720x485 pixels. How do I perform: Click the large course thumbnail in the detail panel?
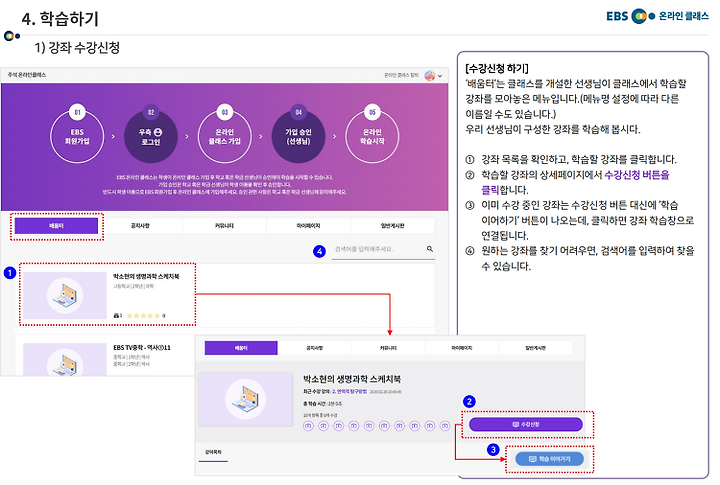point(246,399)
